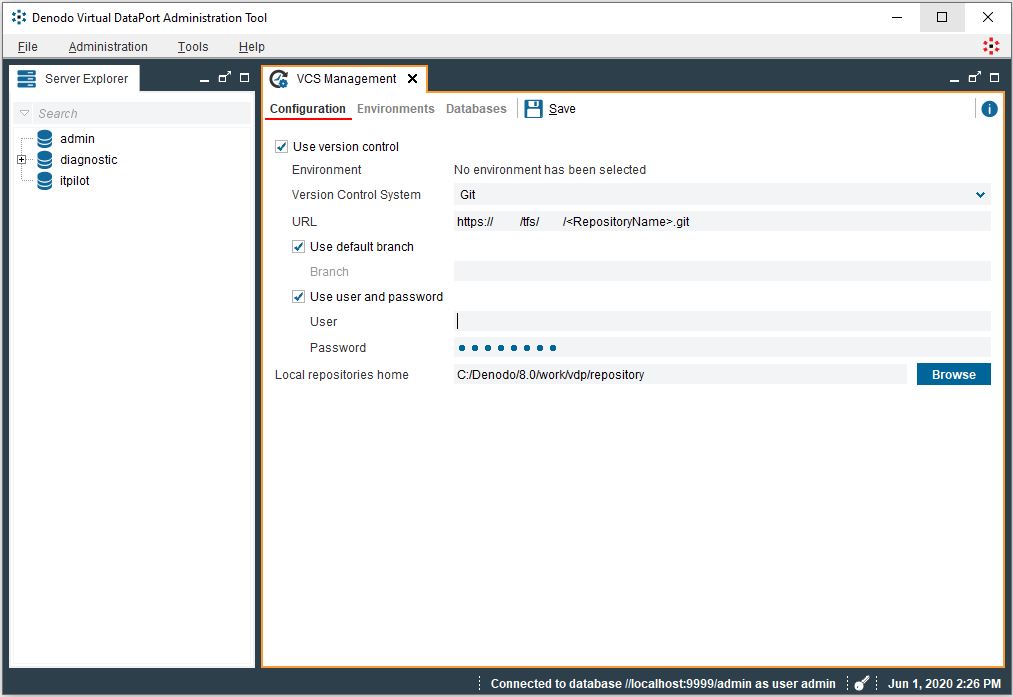Click the 'Local repositories home' label
The height and width of the screenshot is (697, 1013).
pos(341,375)
